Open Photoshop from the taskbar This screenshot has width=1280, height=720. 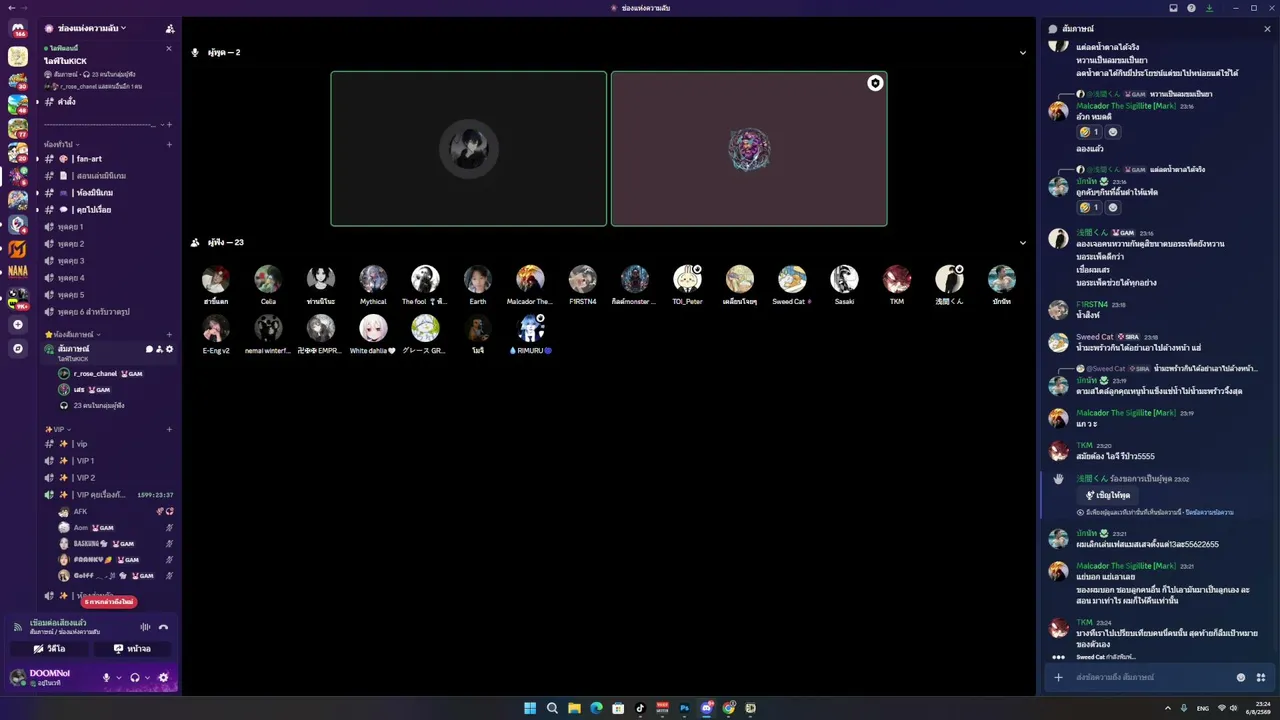(x=684, y=708)
